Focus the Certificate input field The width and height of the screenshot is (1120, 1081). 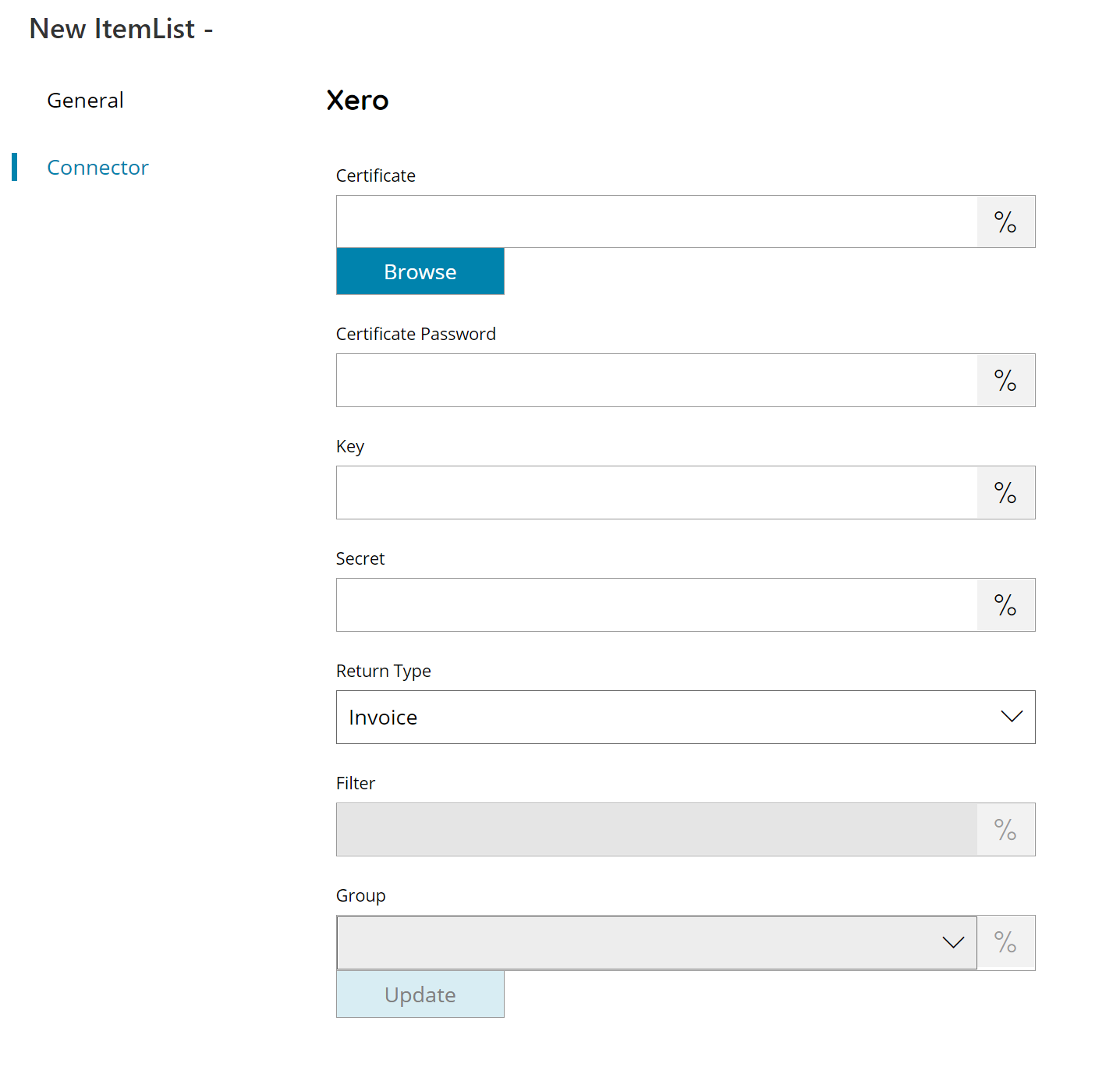pyautogui.click(x=657, y=222)
